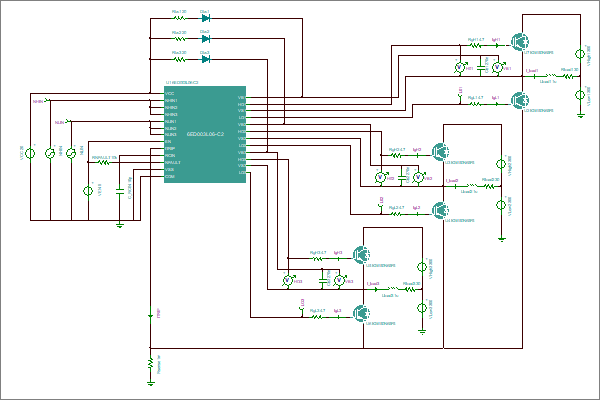Select the phase 2 high-side IGBT

[440, 152]
